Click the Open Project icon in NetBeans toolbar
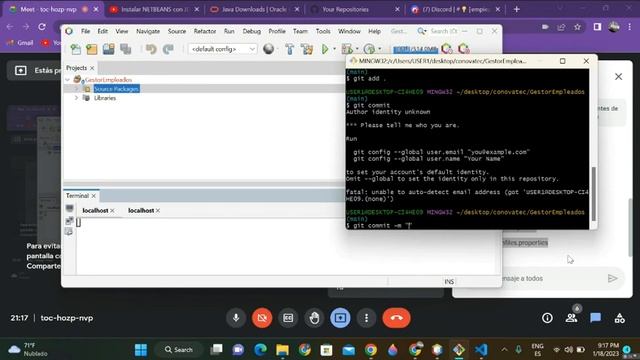The height and width of the screenshot is (360, 640). coord(109,49)
